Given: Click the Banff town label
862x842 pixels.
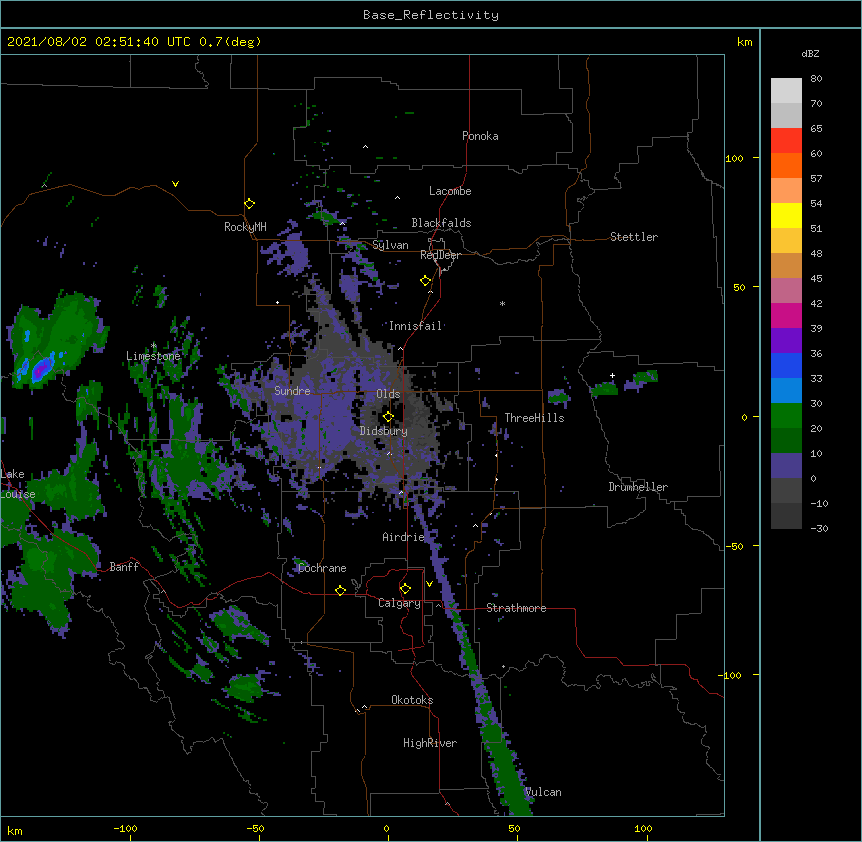Looking at the screenshot, I should (124, 567).
